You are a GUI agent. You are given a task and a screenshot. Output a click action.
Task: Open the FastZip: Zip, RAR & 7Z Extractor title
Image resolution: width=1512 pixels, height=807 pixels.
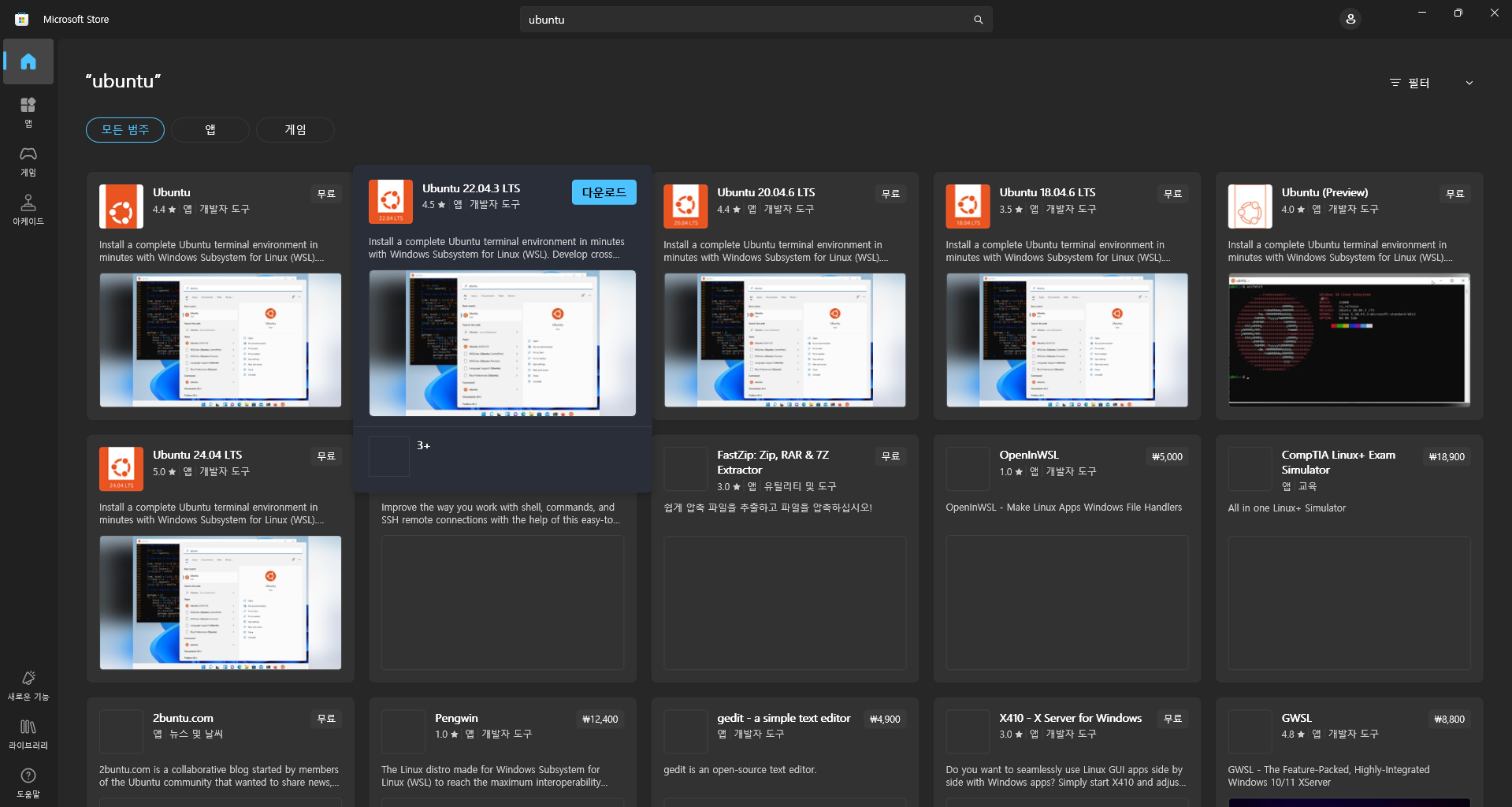772,463
